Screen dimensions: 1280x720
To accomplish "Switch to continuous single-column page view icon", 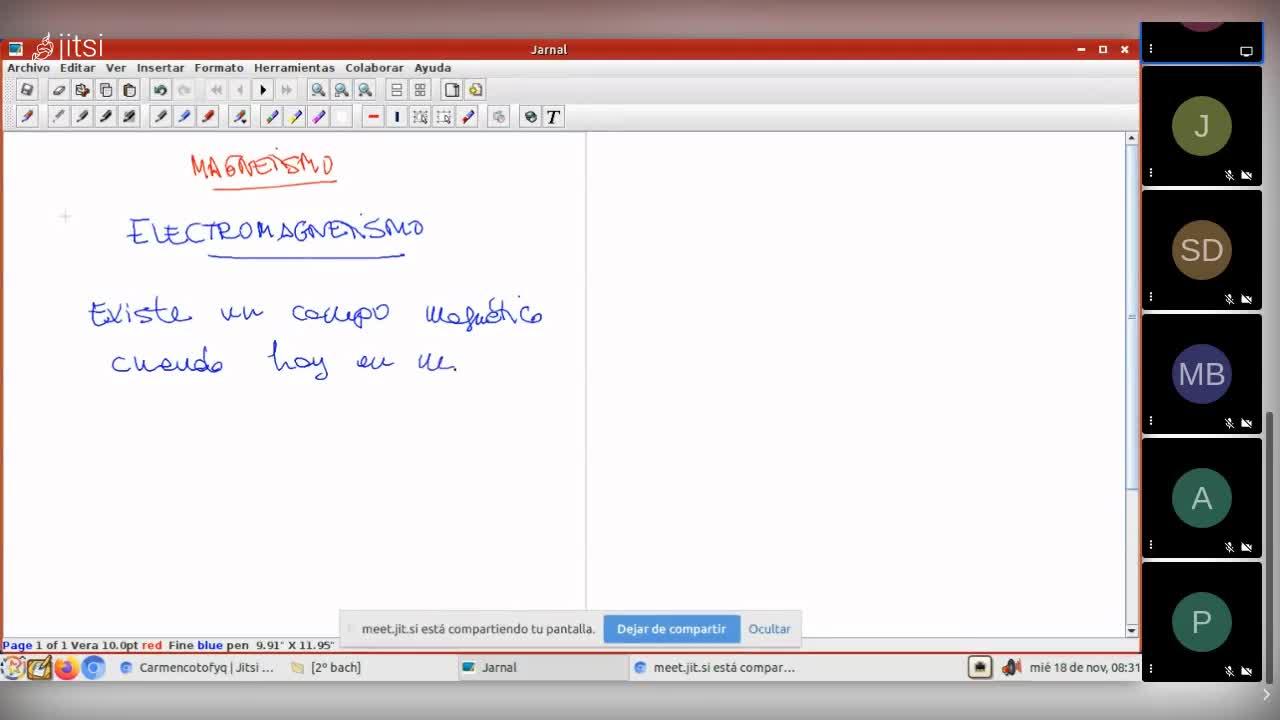I will click(x=397, y=90).
